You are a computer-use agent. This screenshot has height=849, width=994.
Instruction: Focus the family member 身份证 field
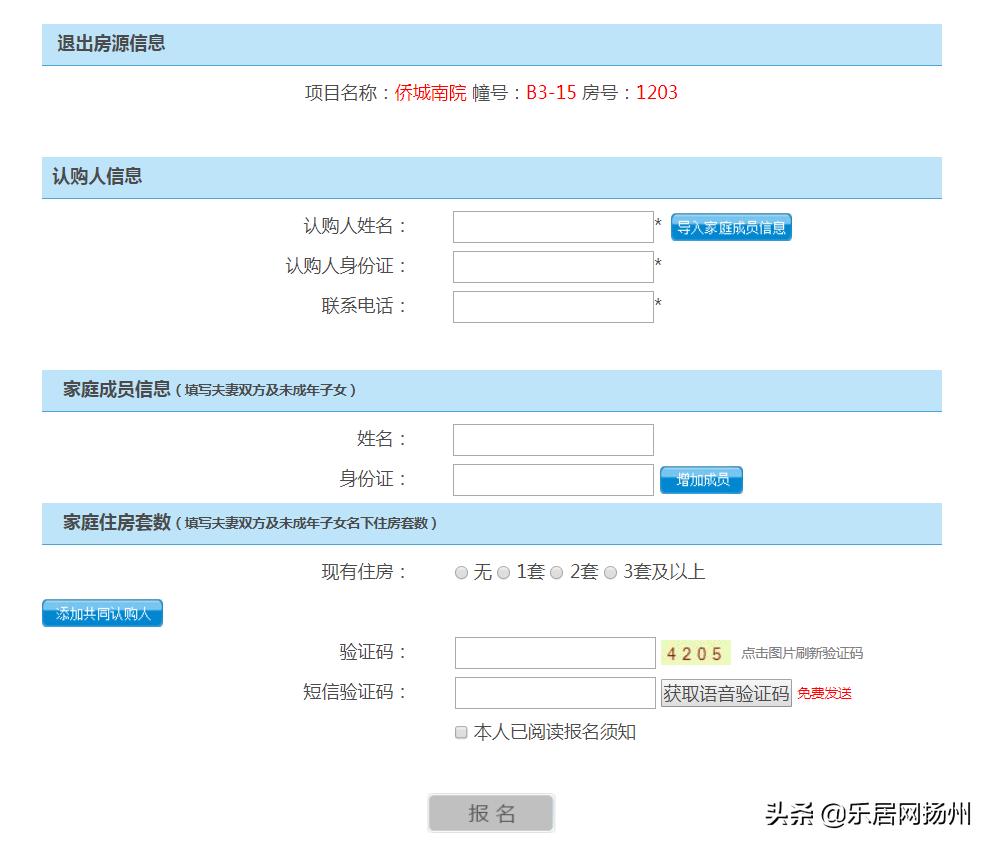[553, 480]
